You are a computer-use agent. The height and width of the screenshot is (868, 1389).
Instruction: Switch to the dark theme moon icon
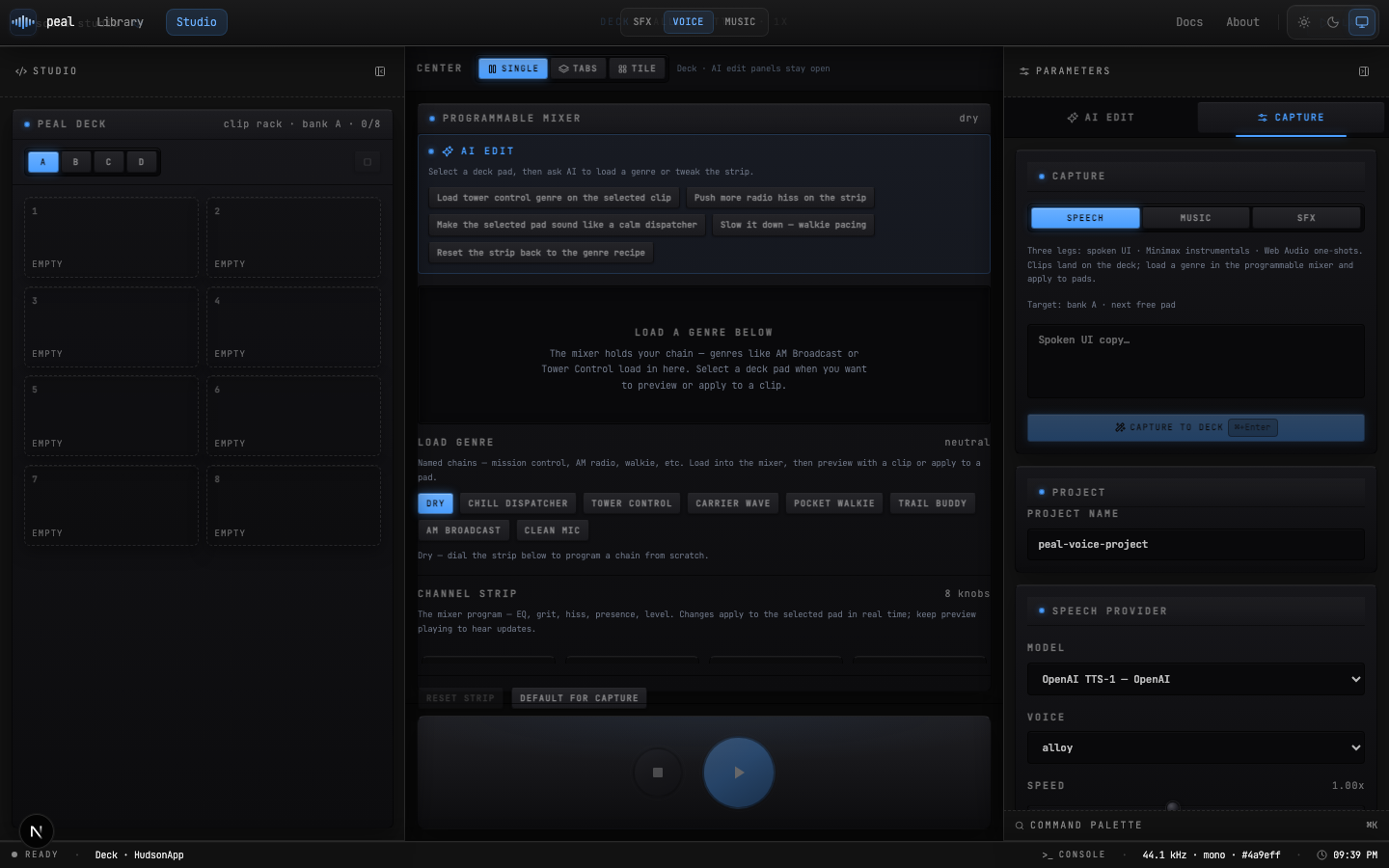1333,22
